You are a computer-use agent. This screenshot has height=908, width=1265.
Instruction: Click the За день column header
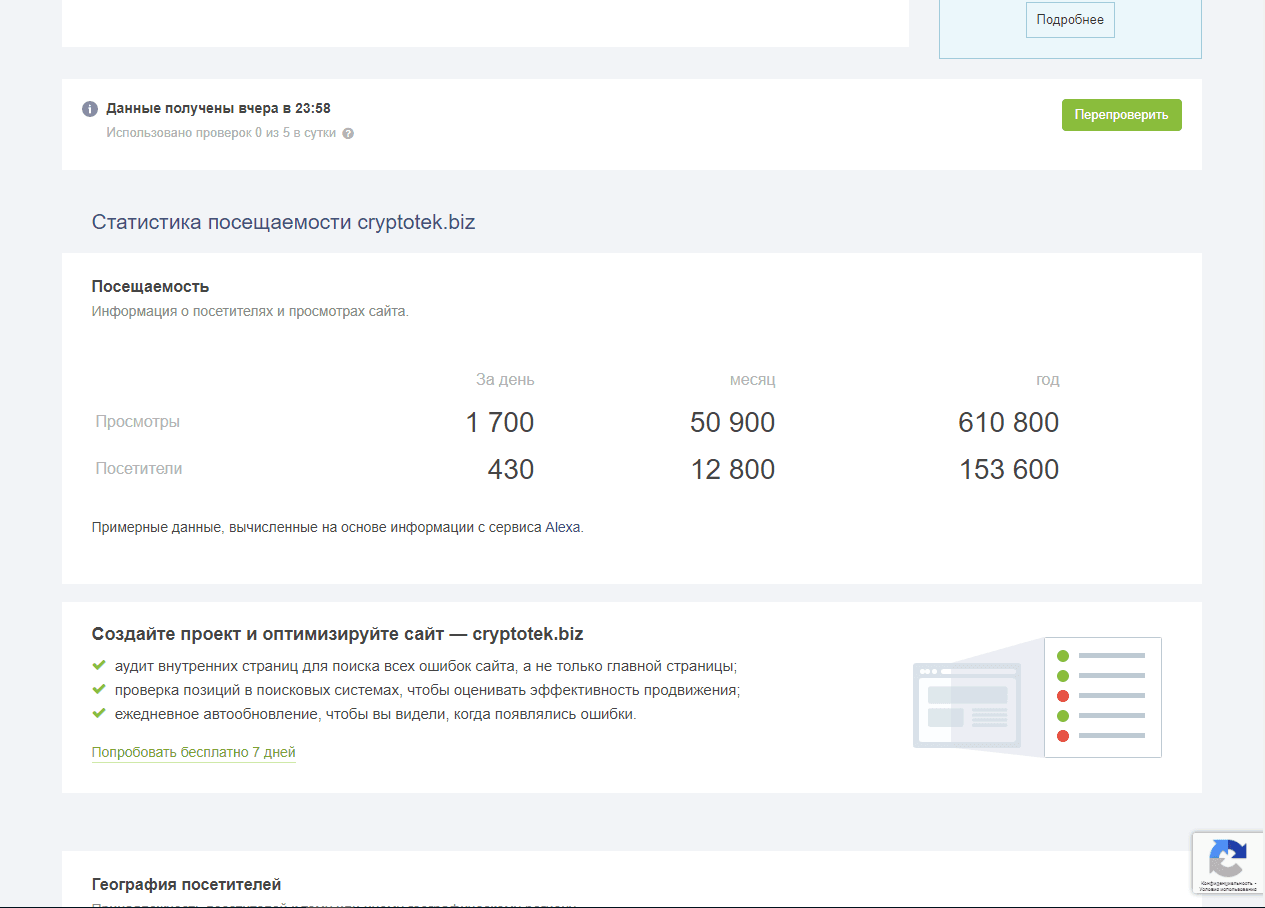click(505, 380)
